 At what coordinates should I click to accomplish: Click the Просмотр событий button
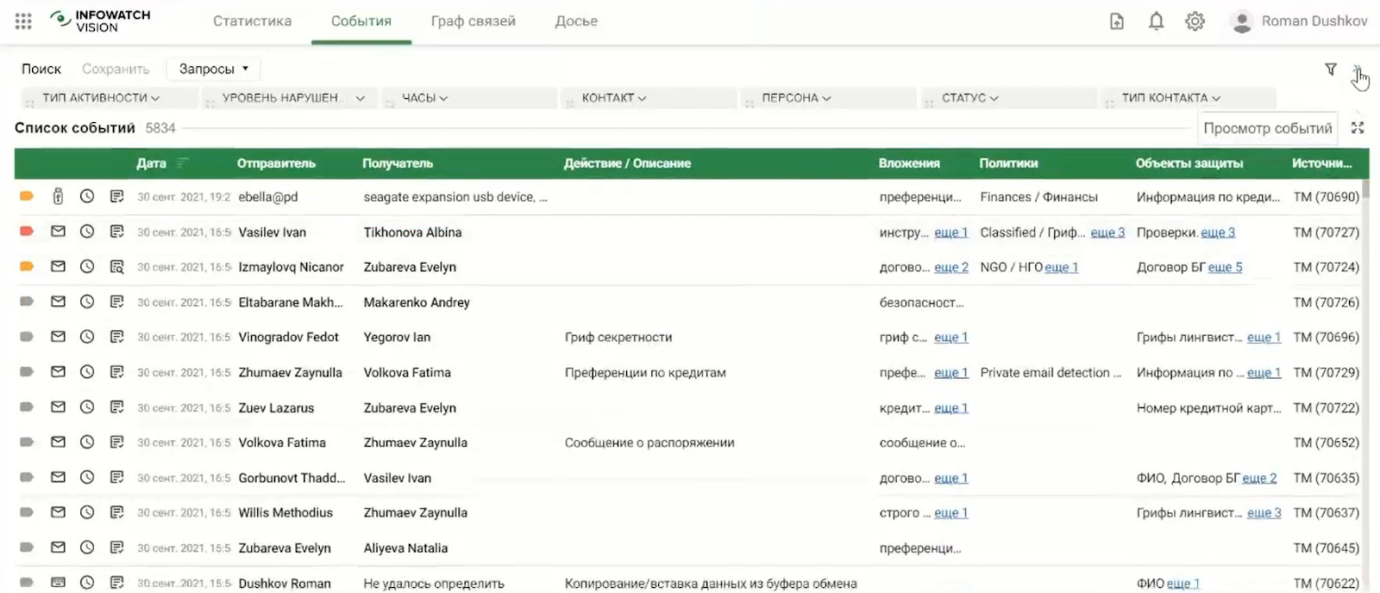point(1268,128)
